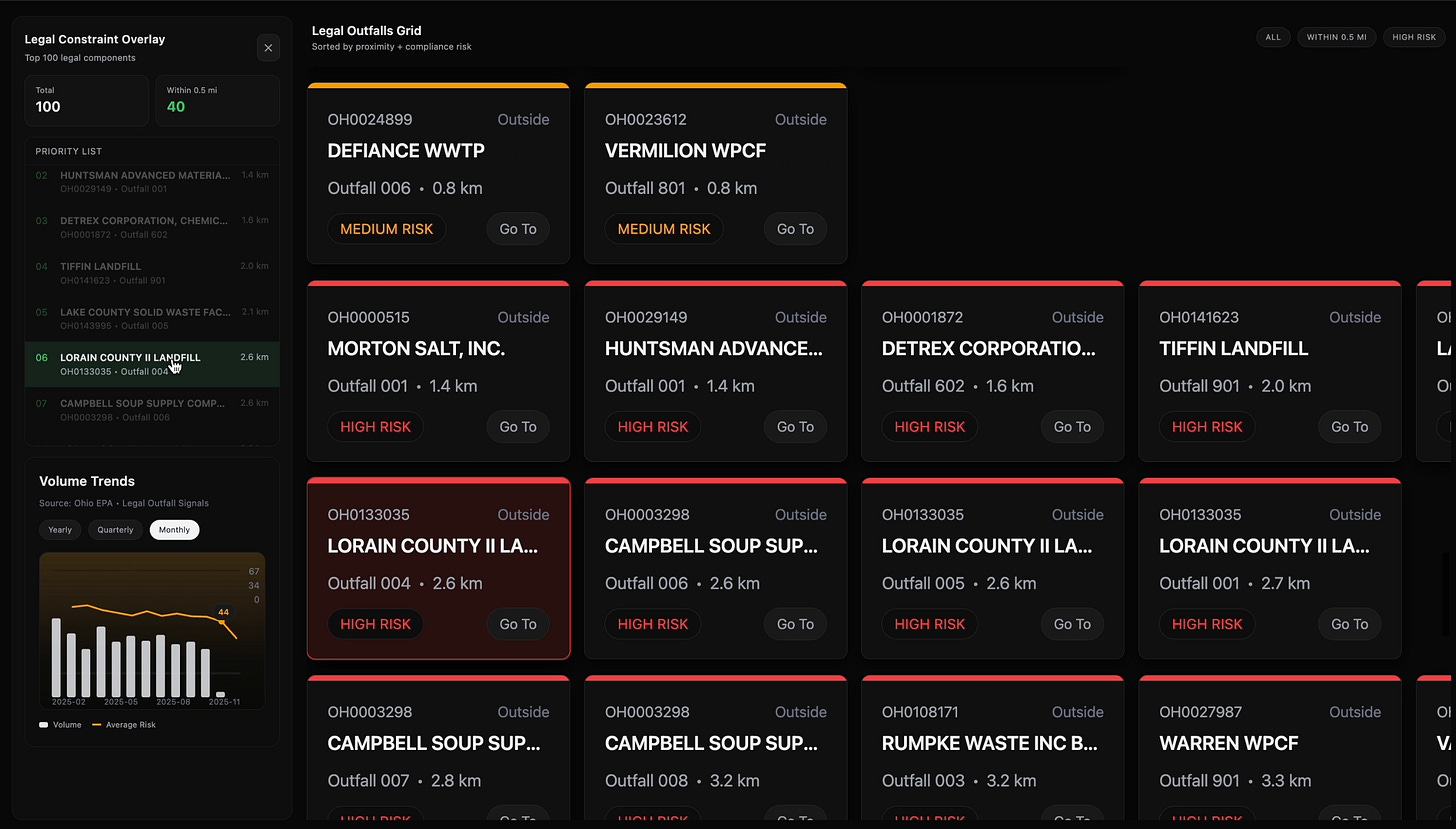This screenshot has width=1456, height=829.
Task: Open the Rumpke Waste Inc card
Action: coord(992,748)
